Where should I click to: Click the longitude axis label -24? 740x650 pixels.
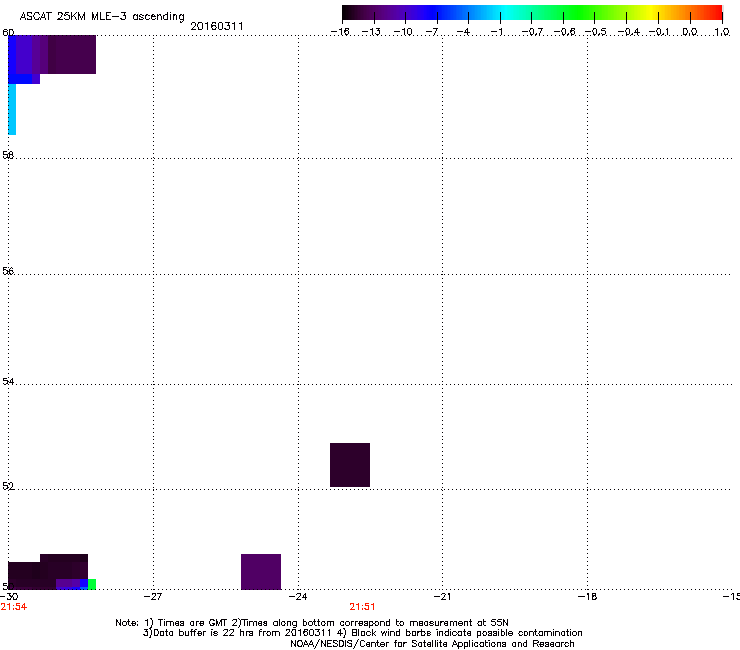click(298, 597)
